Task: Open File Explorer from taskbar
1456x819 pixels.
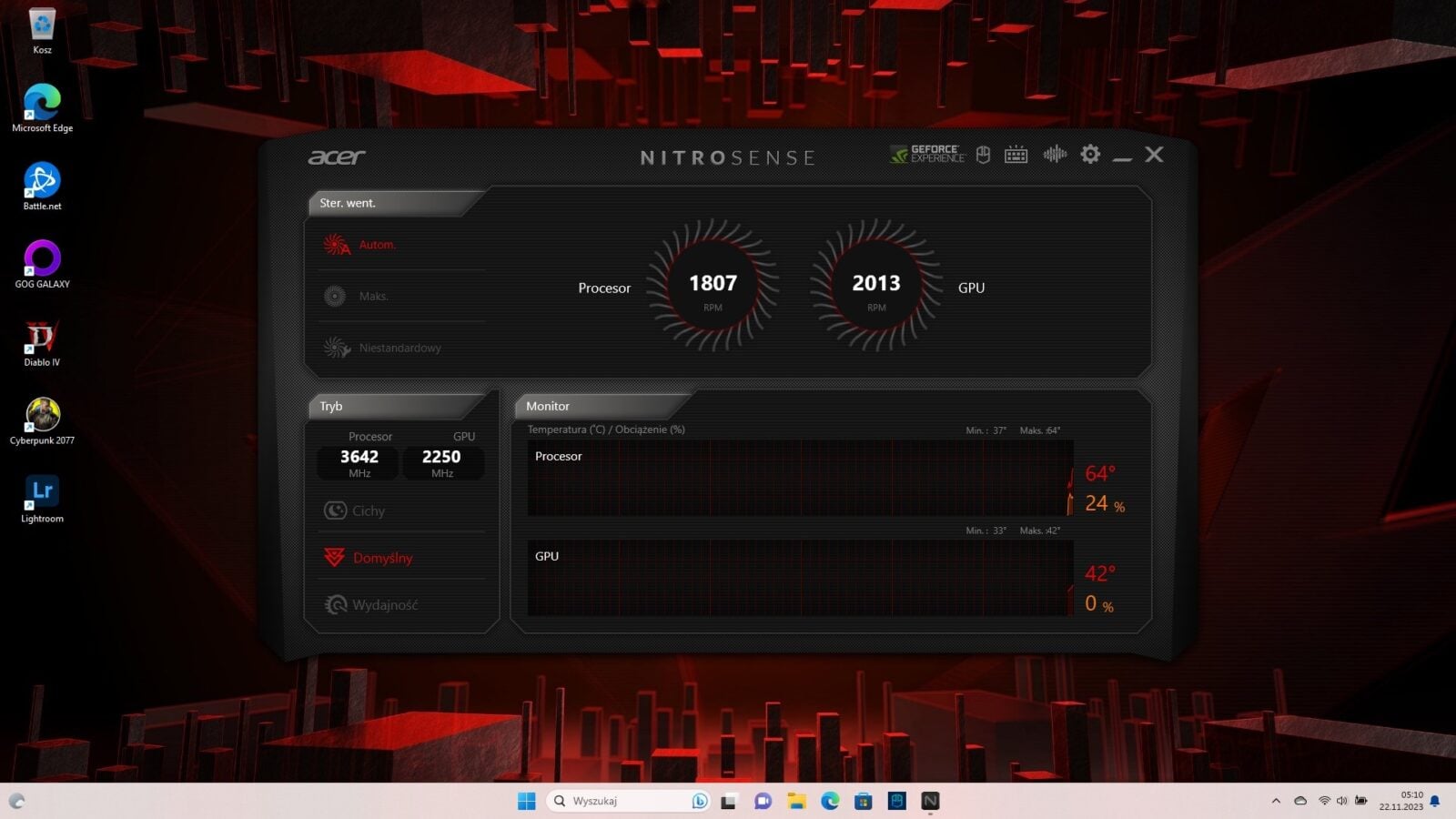Action: click(x=796, y=801)
